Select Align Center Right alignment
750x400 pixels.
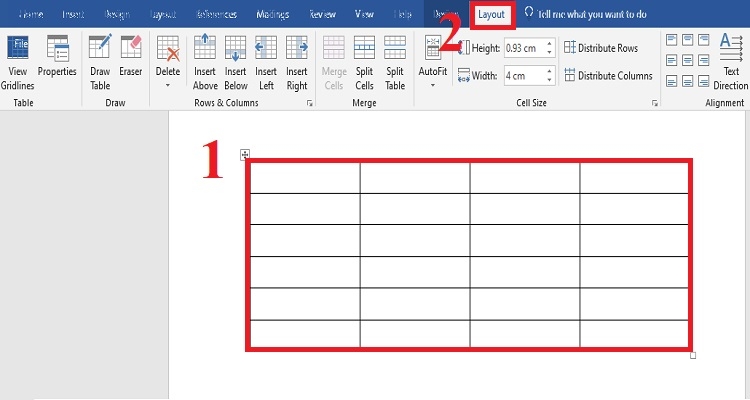click(x=703, y=60)
